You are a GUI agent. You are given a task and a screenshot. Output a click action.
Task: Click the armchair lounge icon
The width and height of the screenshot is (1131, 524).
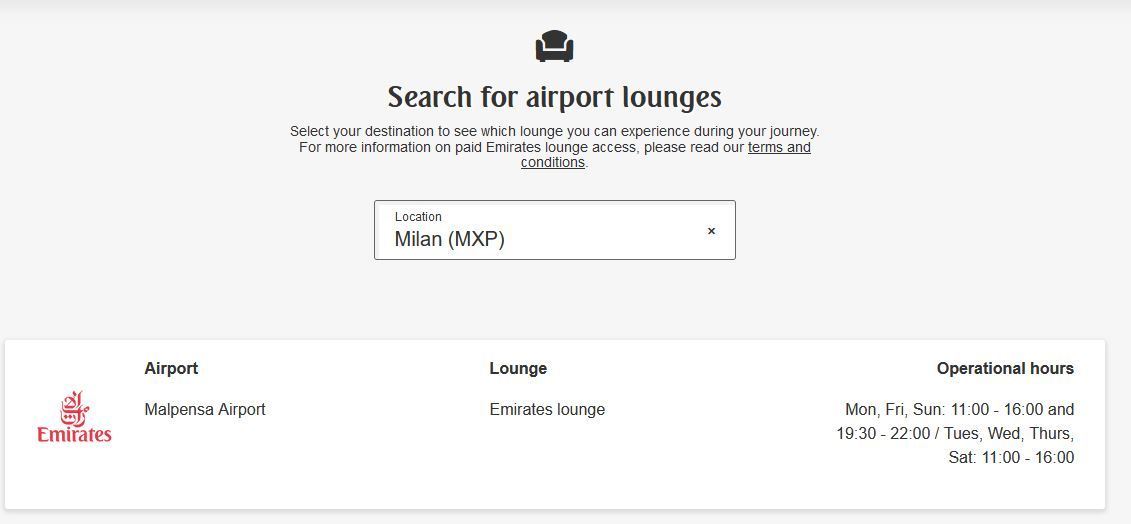554,46
